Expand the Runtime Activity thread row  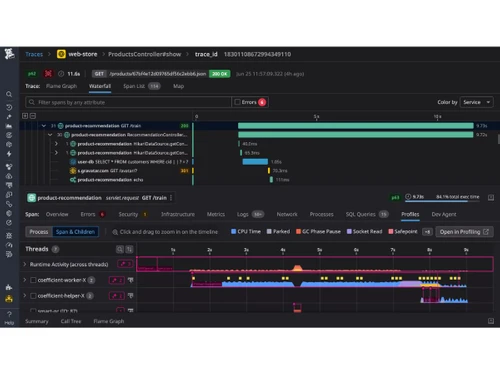point(24,264)
